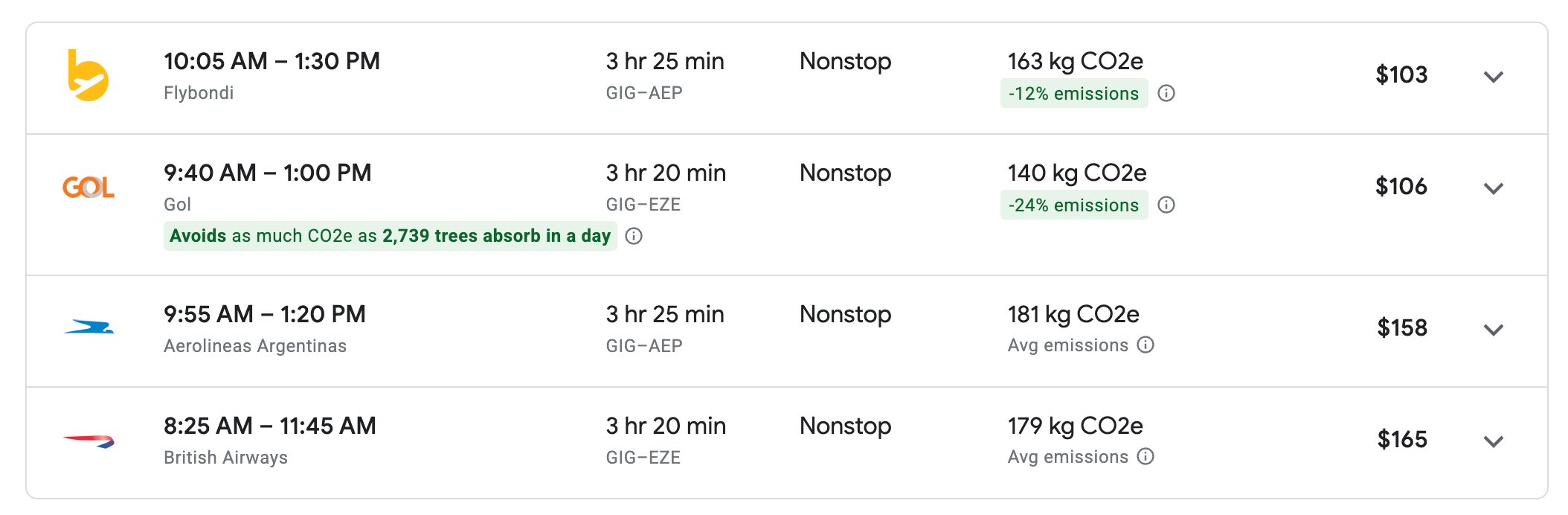Open info icon next to trees absorb badge
Viewport: 1568px width, 515px height.
pos(634,236)
